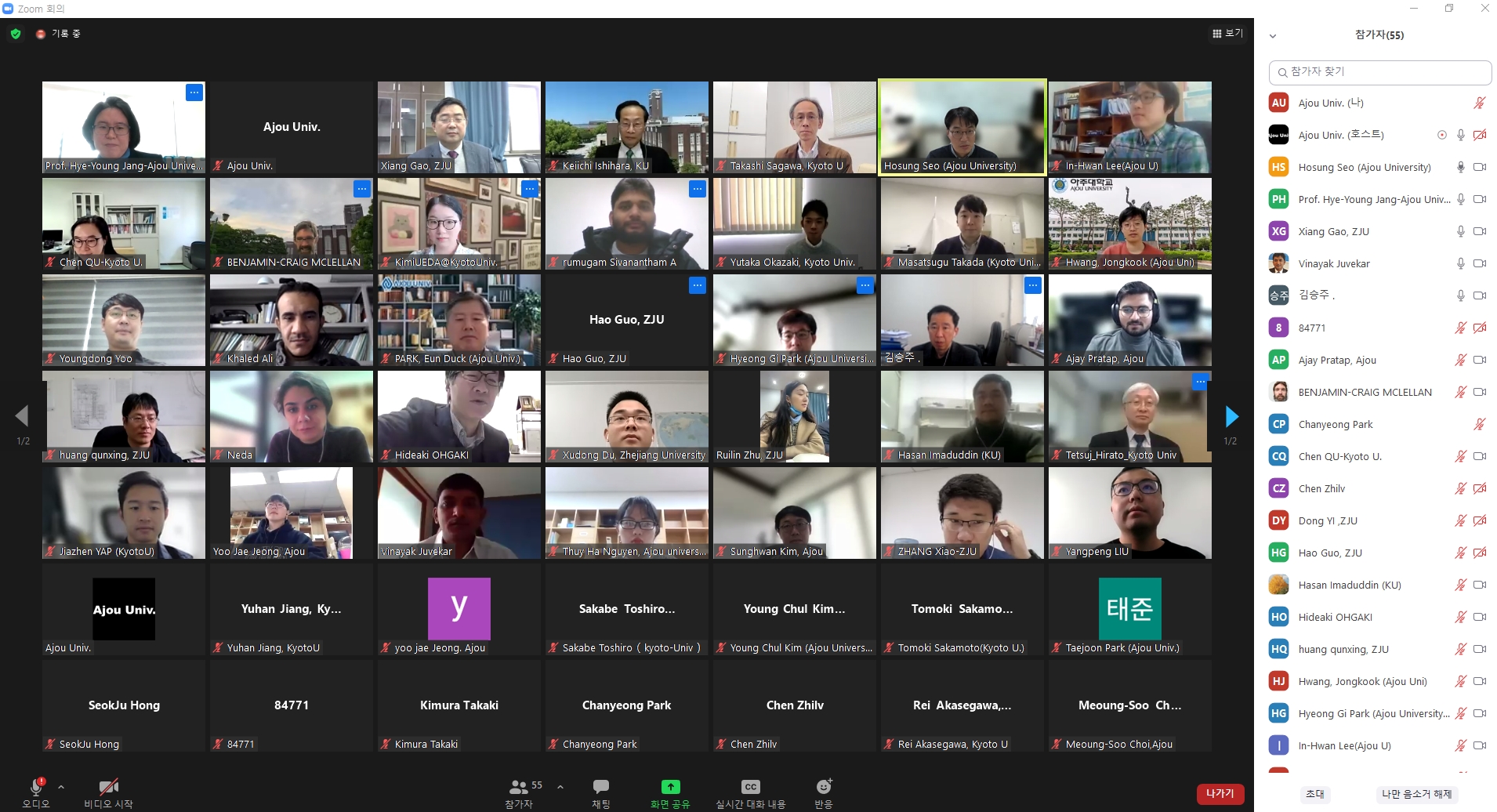Click the Taejoon Park avatar tile
Viewport: 1497px width, 812px height.
click(1130, 609)
